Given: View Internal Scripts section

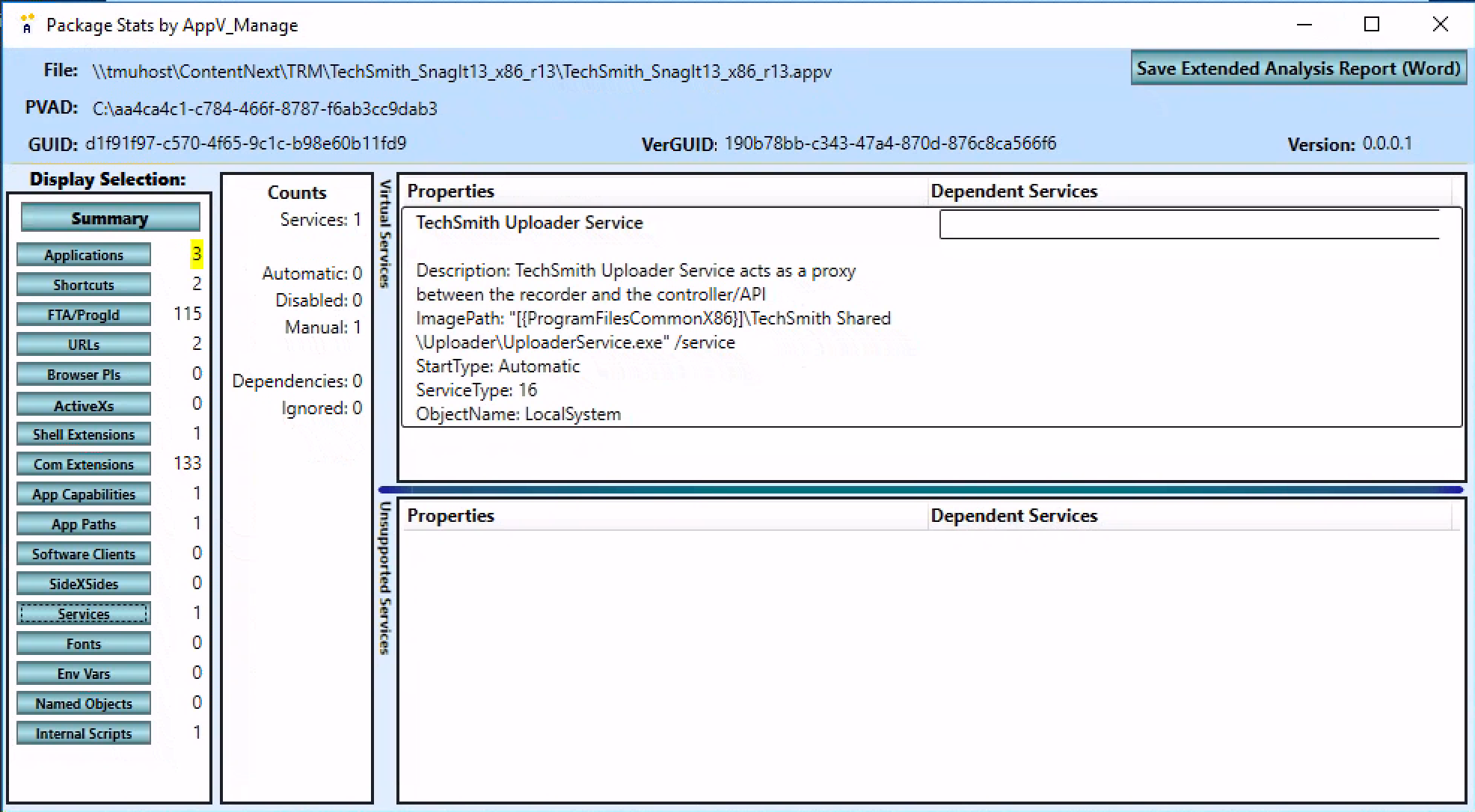Looking at the screenshot, I should (x=84, y=733).
